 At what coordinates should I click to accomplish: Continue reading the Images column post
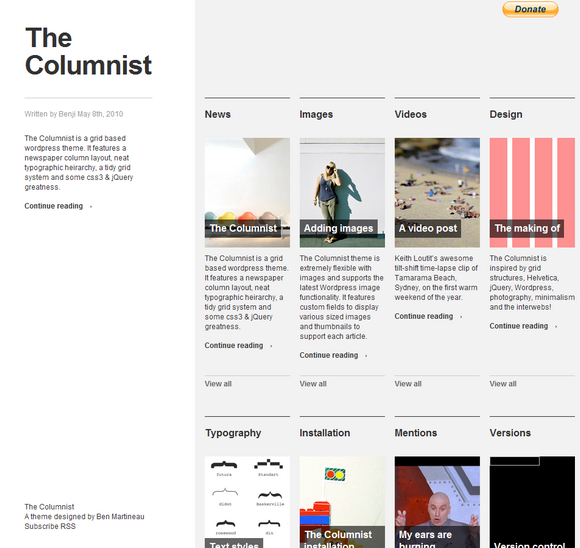click(329, 355)
